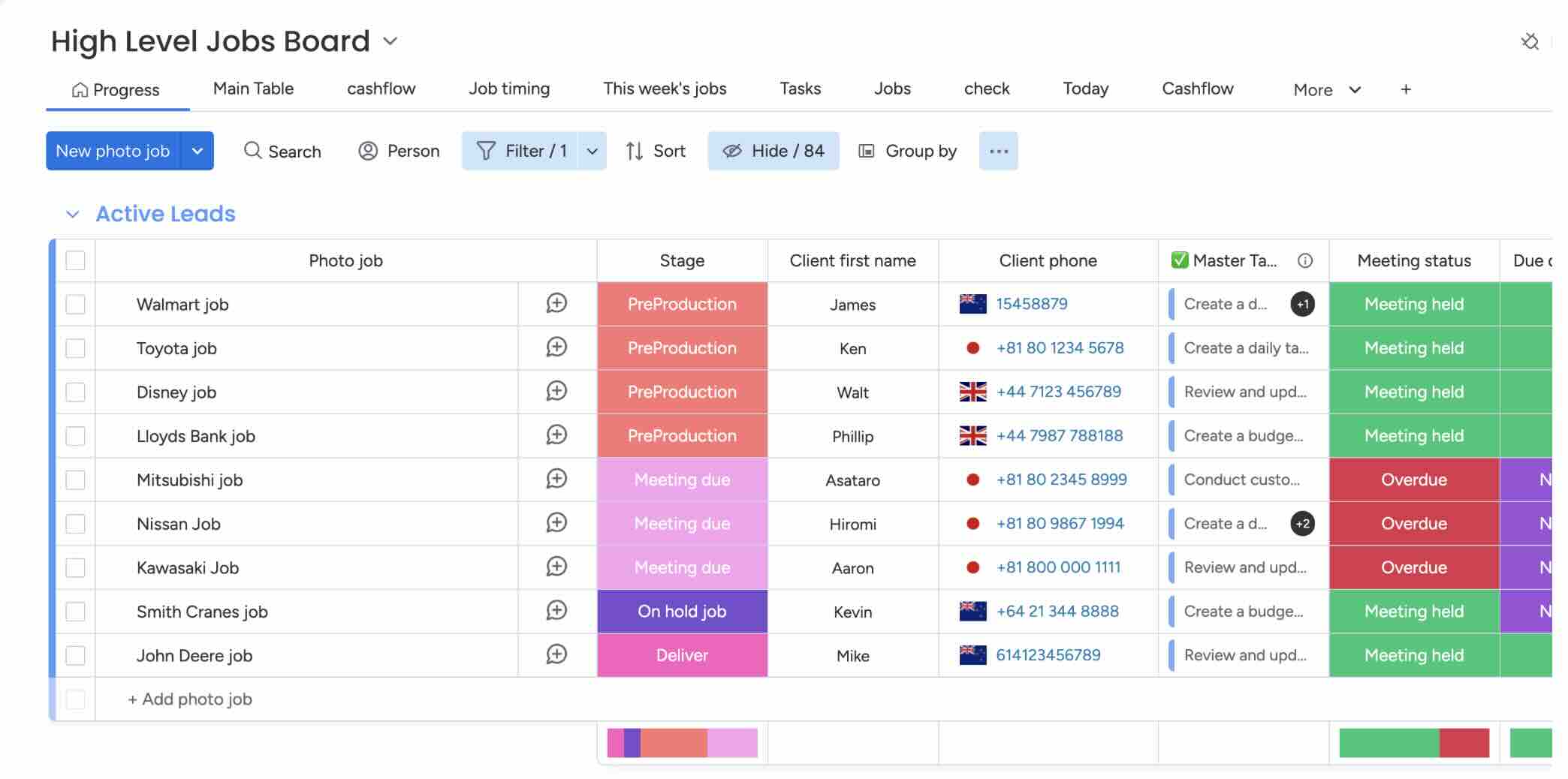Image resolution: width=1568 pixels, height=779 pixels.
Task: Click the Search magnifier tool
Action: (282, 151)
